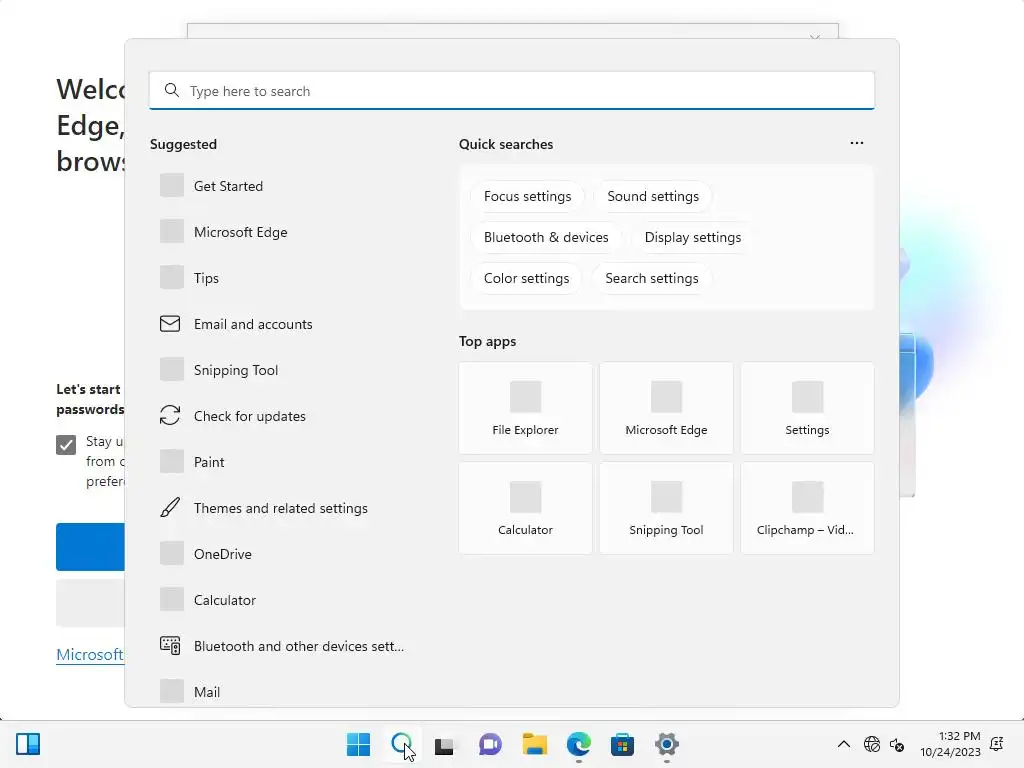
Task: Click the Type here to search field
Action: [511, 91]
